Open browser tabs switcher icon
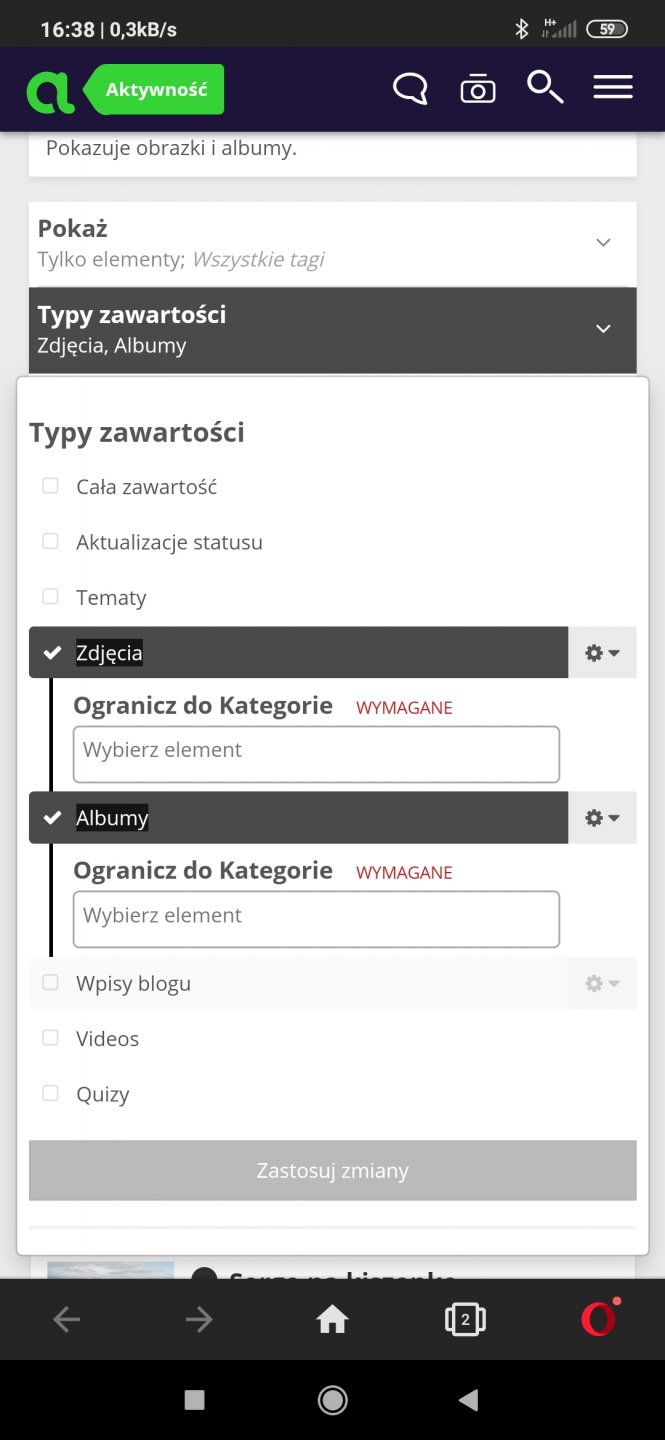 pyautogui.click(x=465, y=1320)
